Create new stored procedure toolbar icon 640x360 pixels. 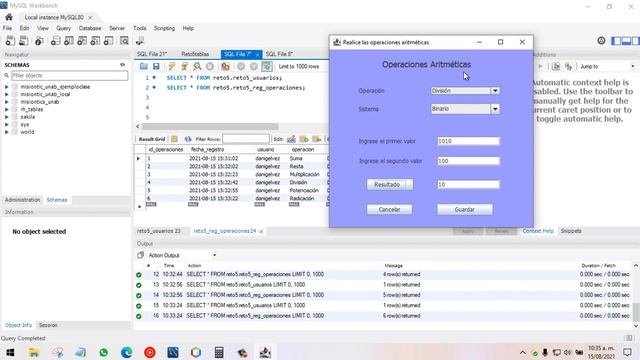[x=95, y=41]
